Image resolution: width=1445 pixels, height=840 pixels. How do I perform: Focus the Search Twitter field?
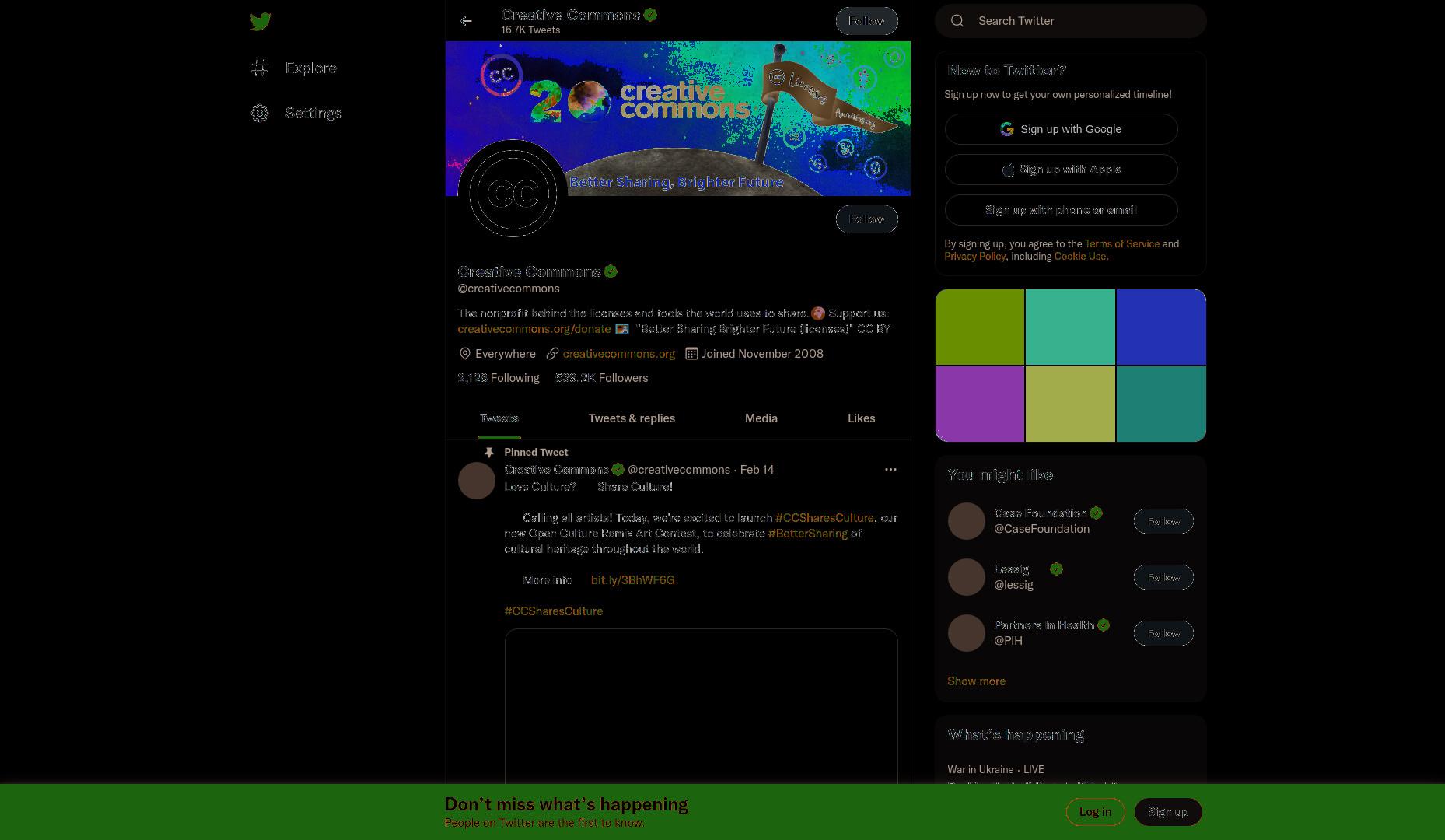coord(1071,21)
